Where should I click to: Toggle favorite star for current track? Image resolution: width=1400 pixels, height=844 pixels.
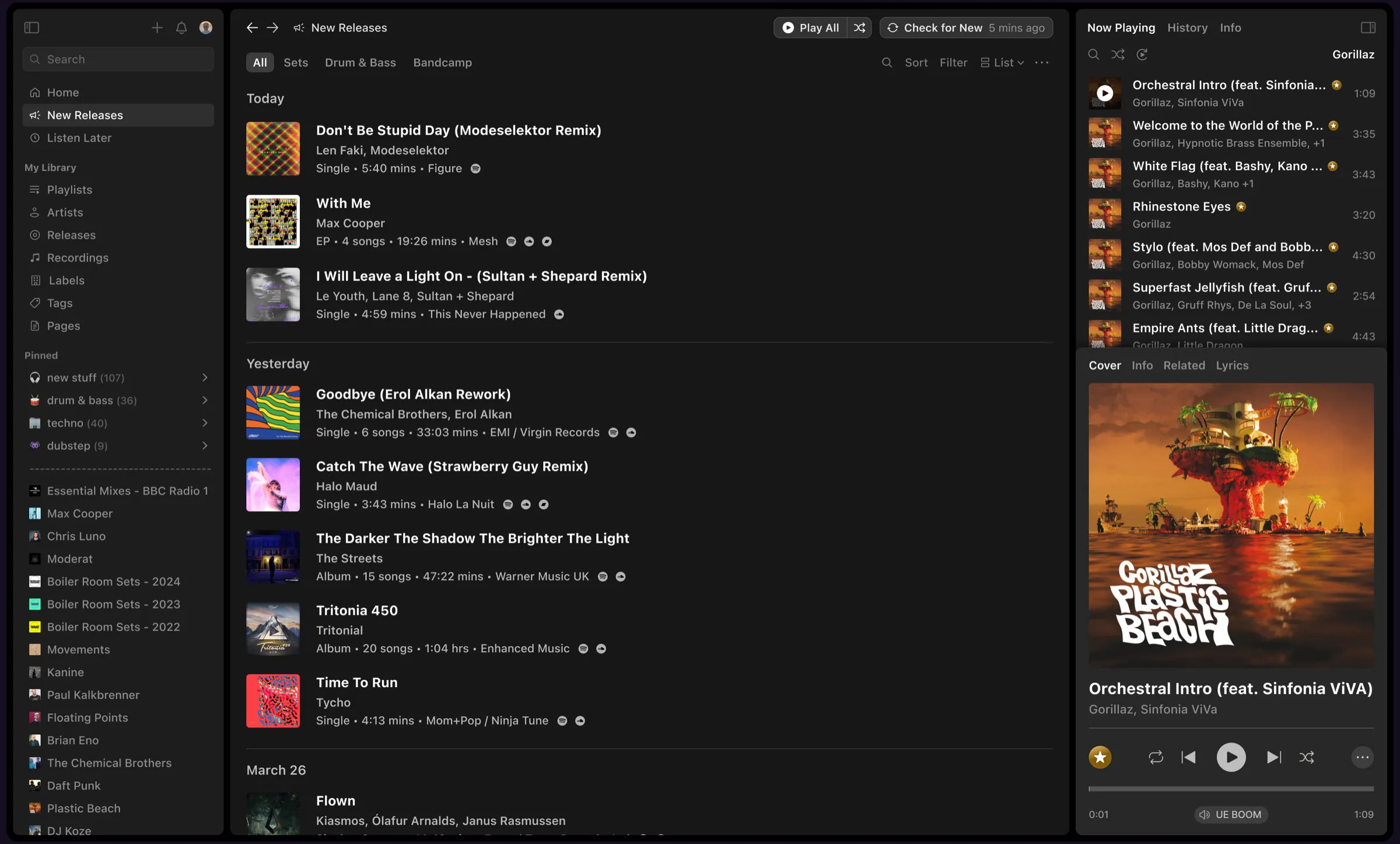(x=1100, y=757)
